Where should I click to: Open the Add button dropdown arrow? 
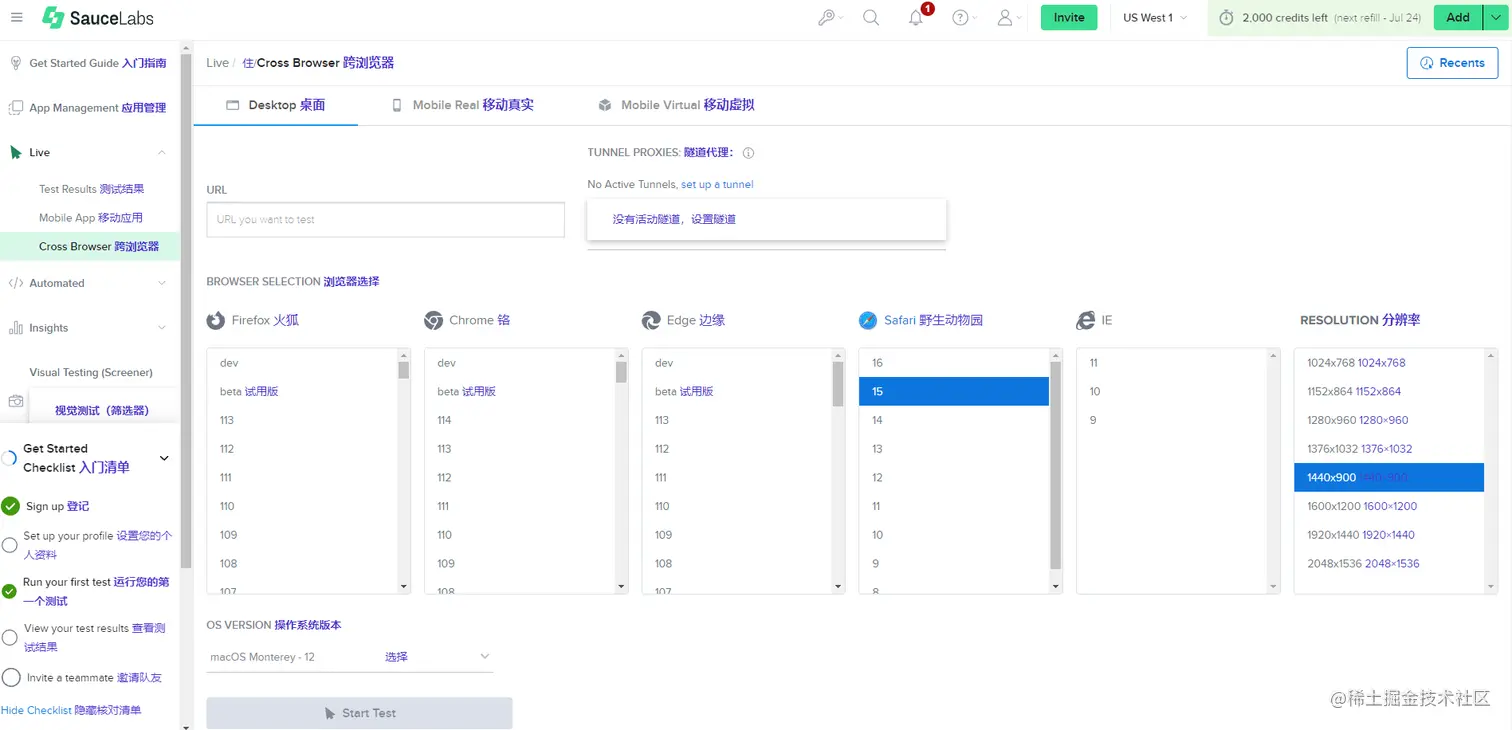[1496, 18]
